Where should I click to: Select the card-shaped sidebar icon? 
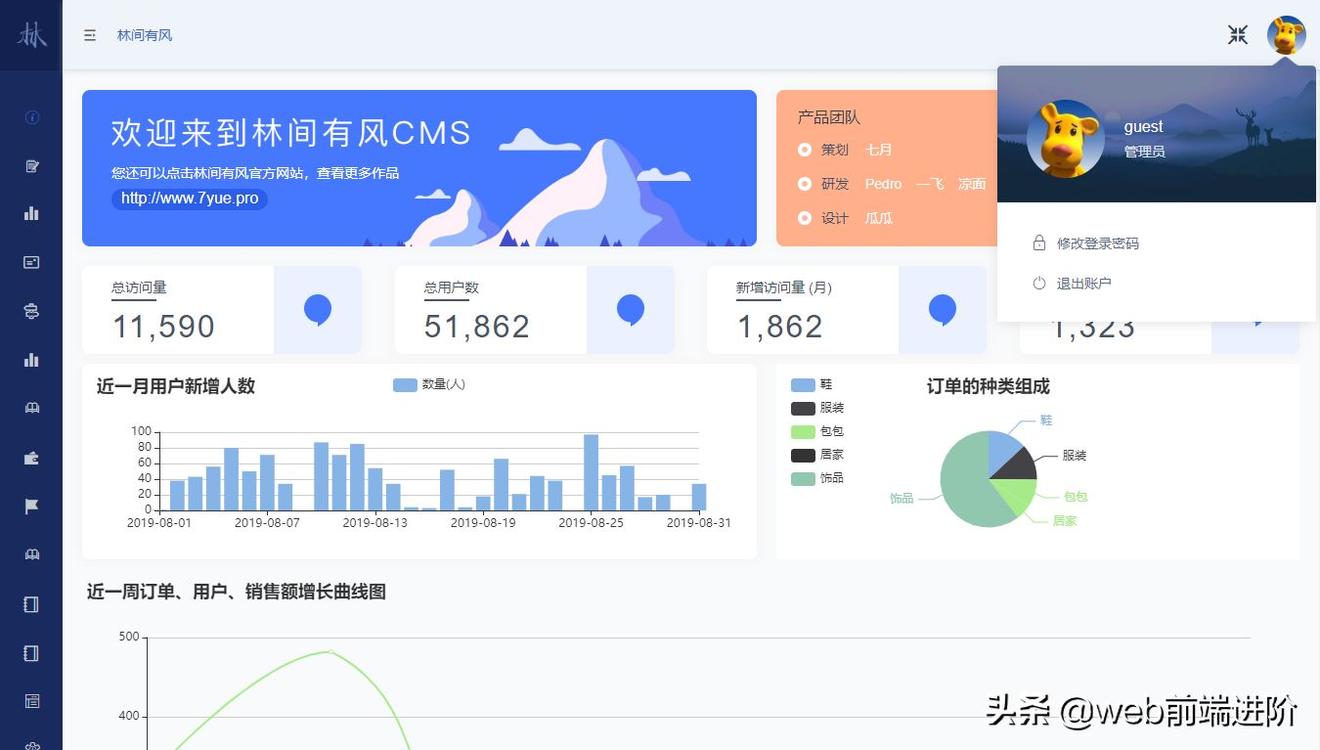click(32, 262)
